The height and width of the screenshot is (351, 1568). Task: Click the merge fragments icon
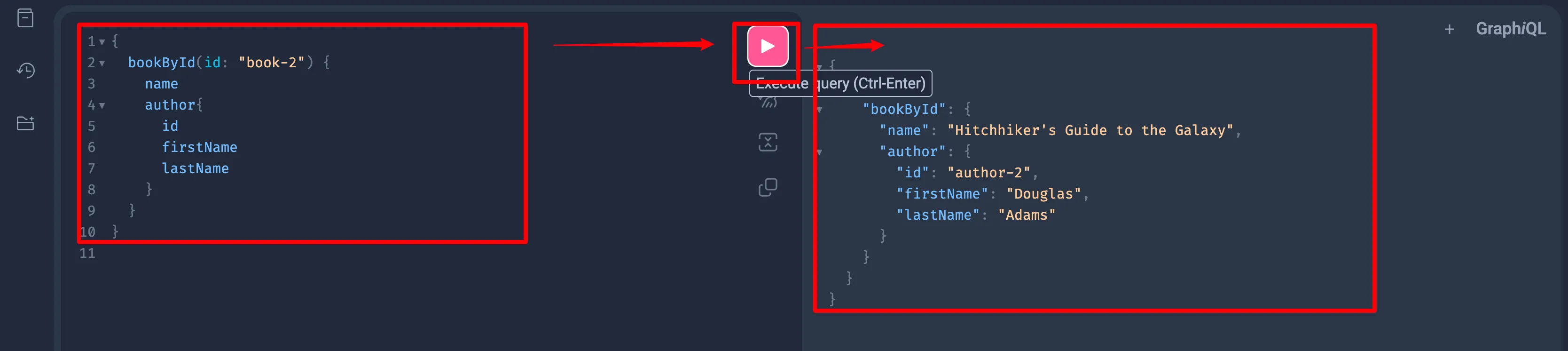[768, 142]
